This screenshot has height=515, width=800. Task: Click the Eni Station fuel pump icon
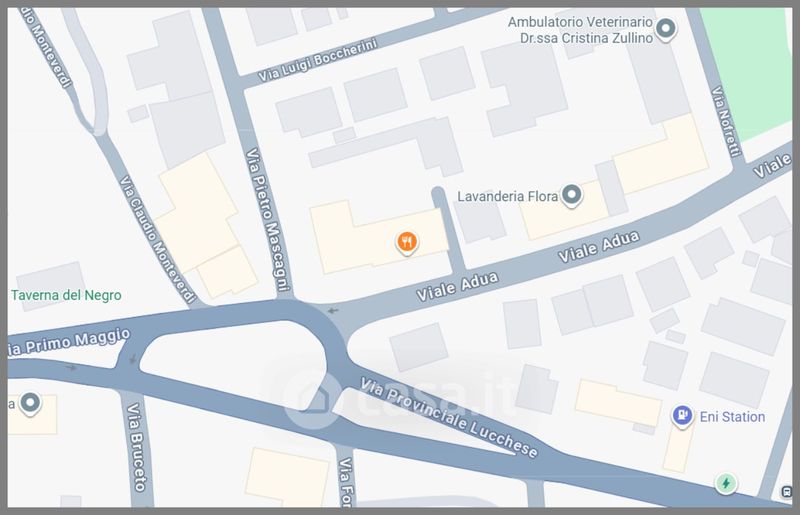click(682, 415)
